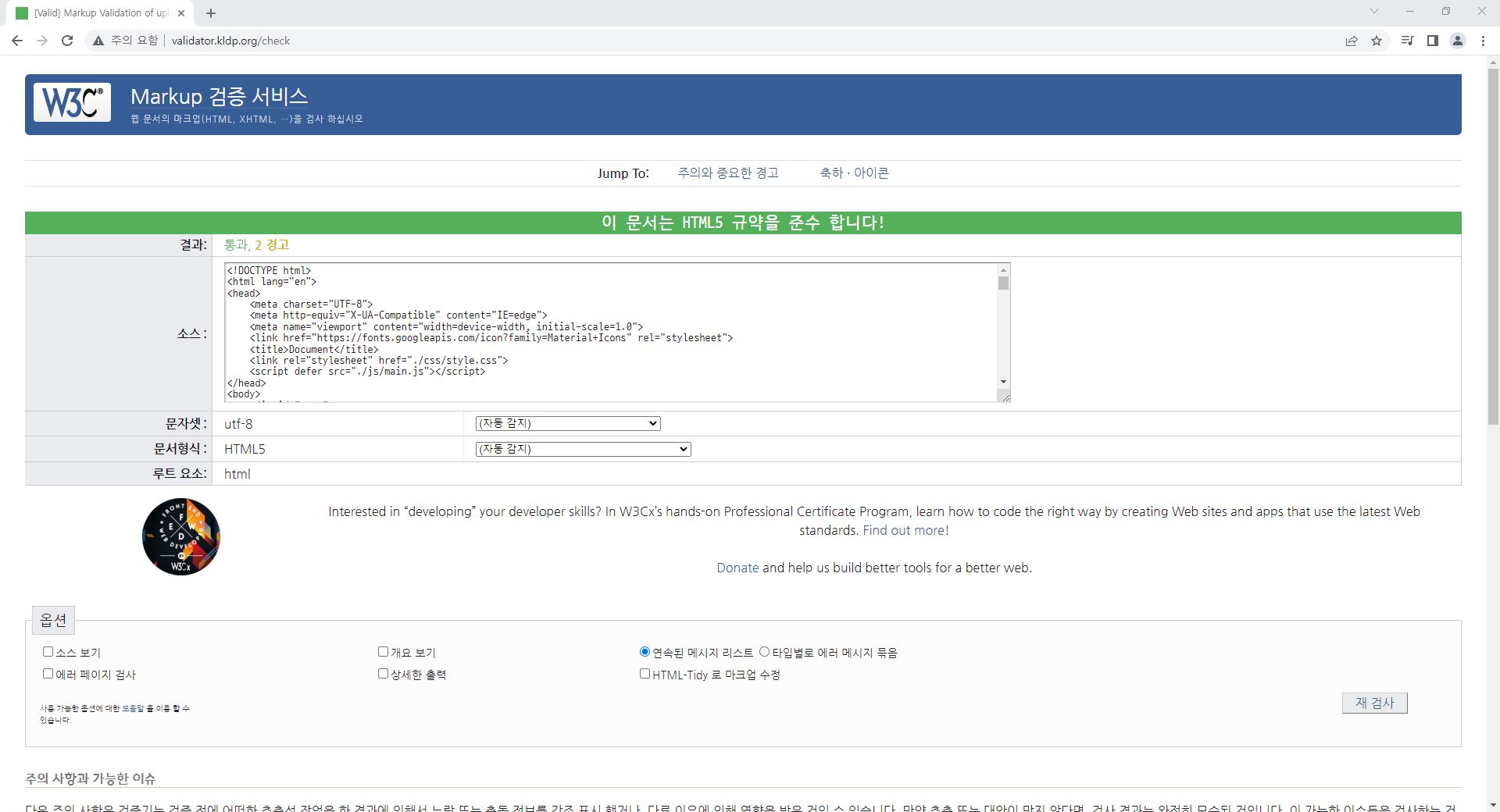
Task: Jump to 축하 · 아이콘 section
Action: click(854, 173)
